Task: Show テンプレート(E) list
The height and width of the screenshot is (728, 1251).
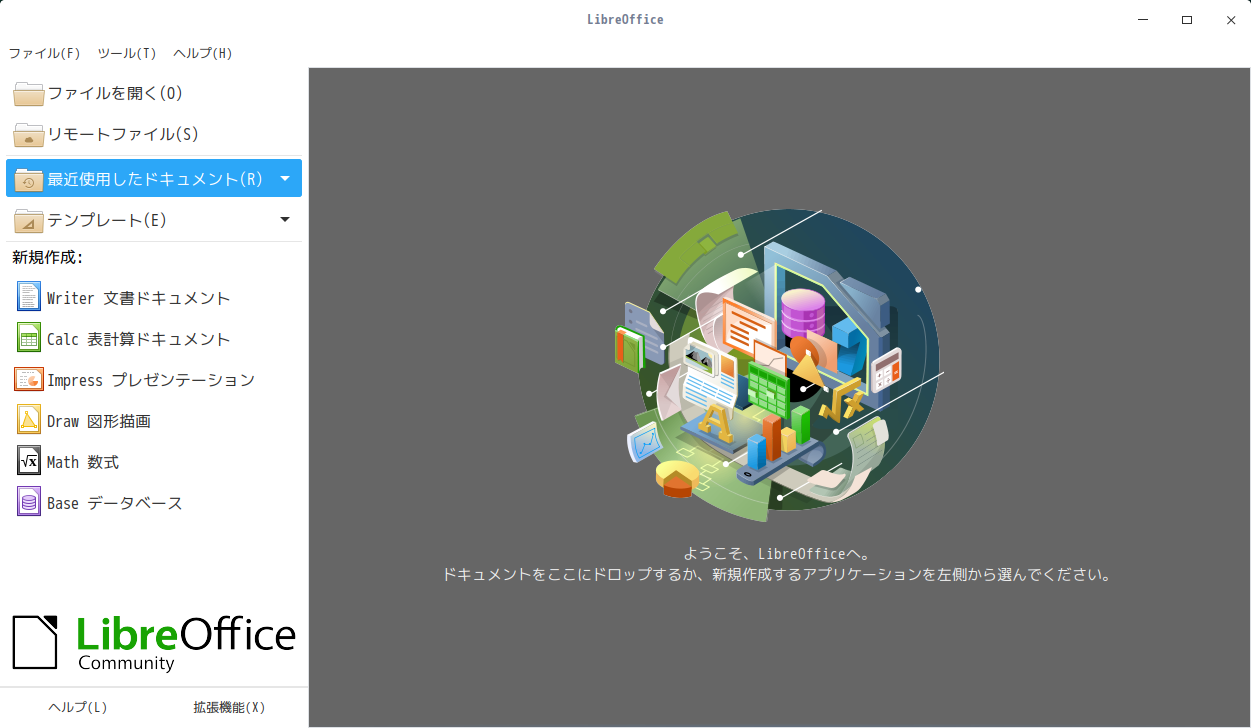Action: [154, 220]
